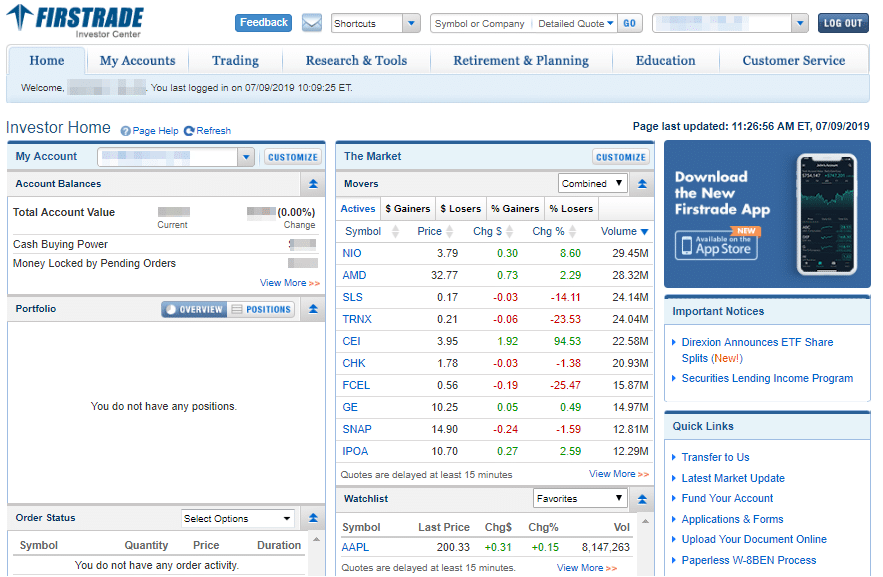Image resolution: width=883 pixels, height=577 pixels.
Task: Open Direxion Announces ETF Share Splits notice
Action: pyautogui.click(x=757, y=350)
